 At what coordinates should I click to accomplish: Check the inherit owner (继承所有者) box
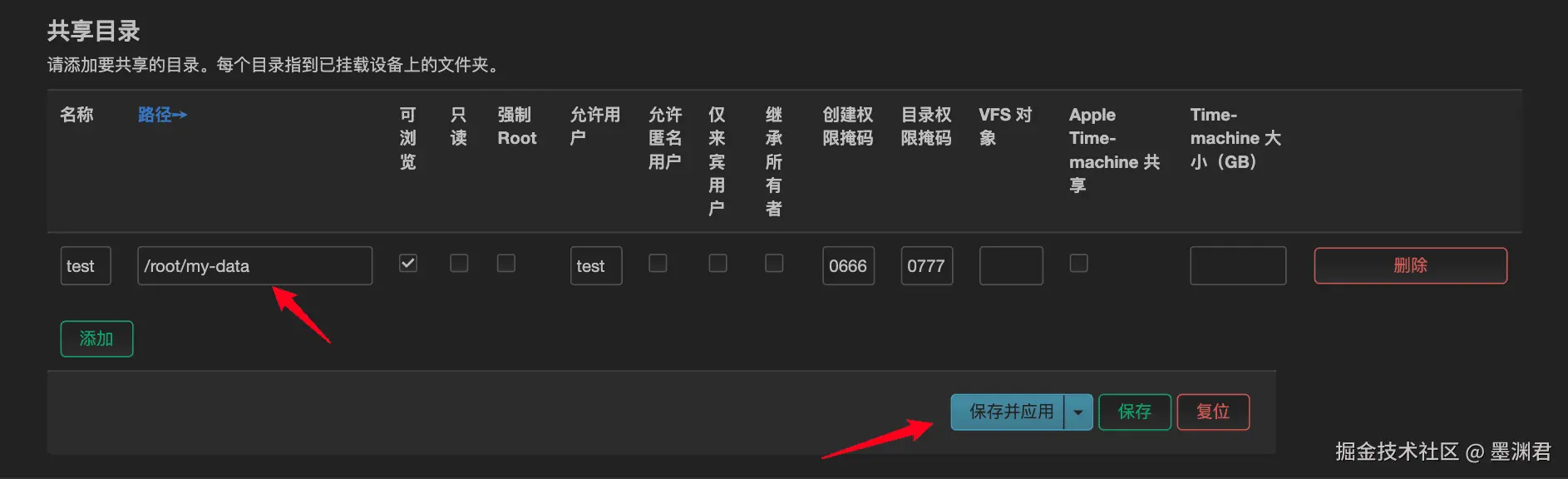click(x=774, y=264)
